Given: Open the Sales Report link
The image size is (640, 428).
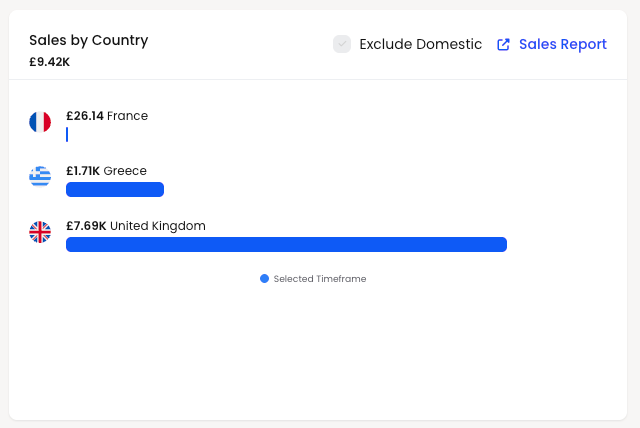Looking at the screenshot, I should (x=563, y=44).
